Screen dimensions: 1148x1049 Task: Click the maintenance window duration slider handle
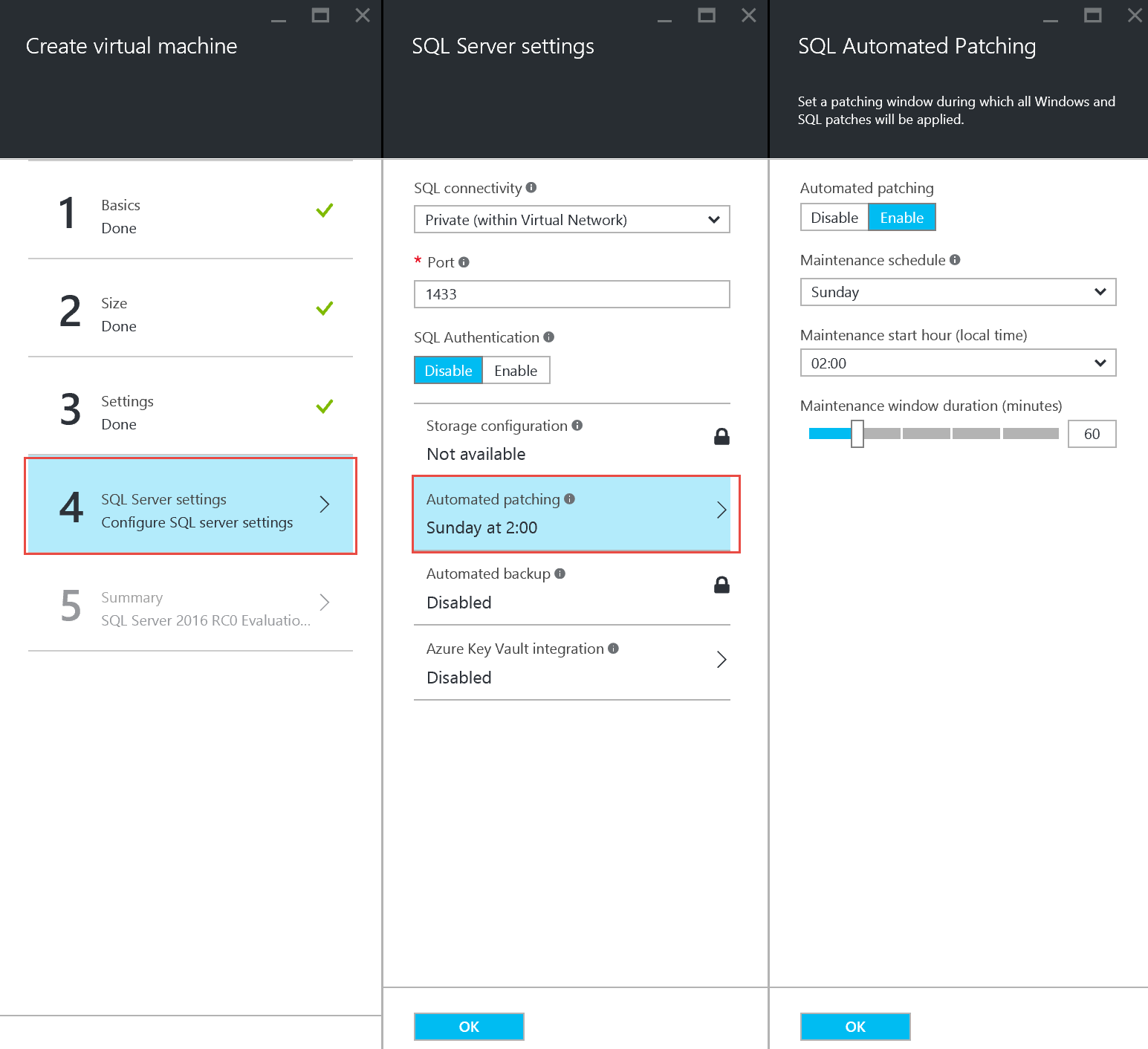(857, 434)
